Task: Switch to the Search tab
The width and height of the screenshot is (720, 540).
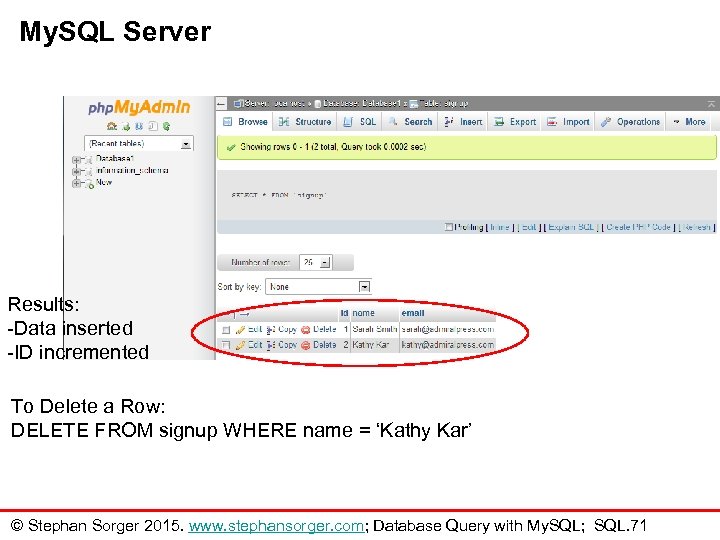Action: point(411,122)
